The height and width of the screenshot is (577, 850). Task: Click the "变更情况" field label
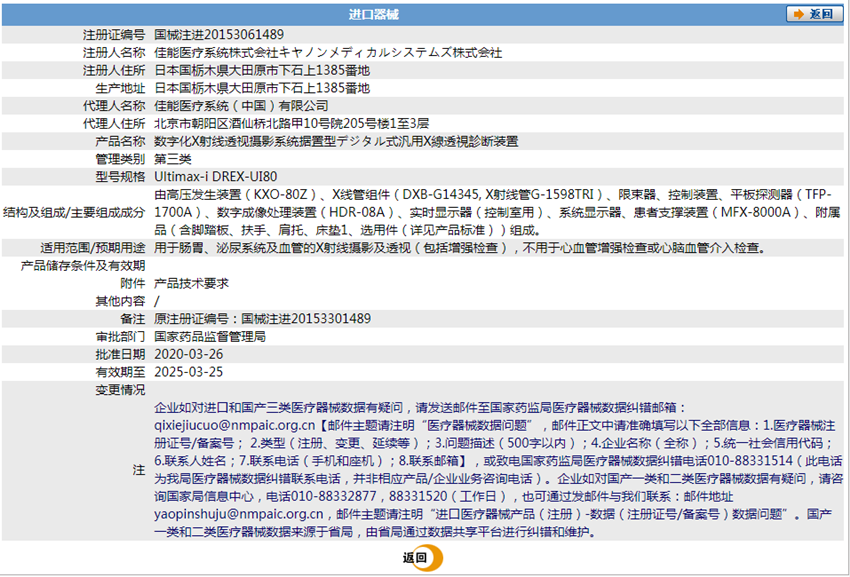click(x=120, y=390)
